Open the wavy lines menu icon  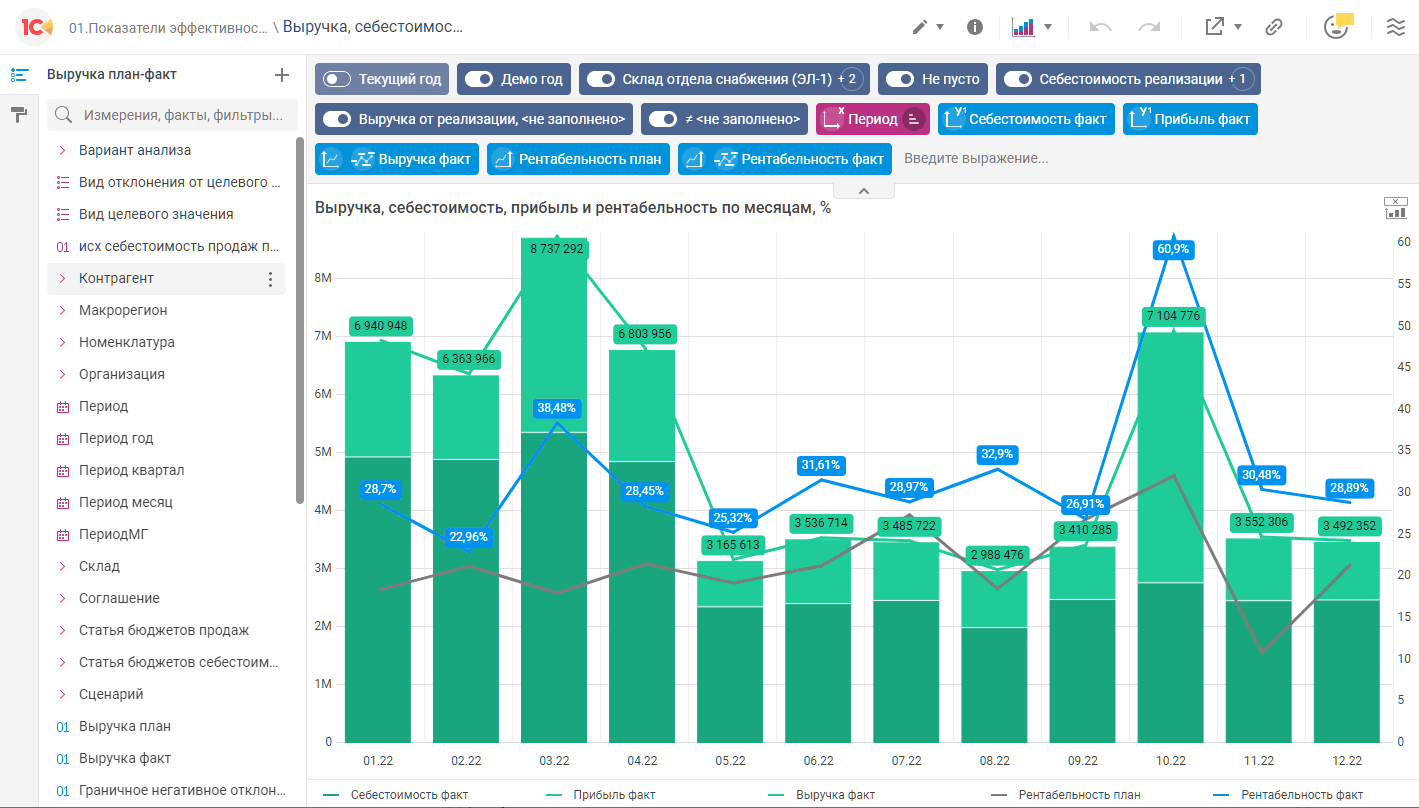tap(1396, 27)
